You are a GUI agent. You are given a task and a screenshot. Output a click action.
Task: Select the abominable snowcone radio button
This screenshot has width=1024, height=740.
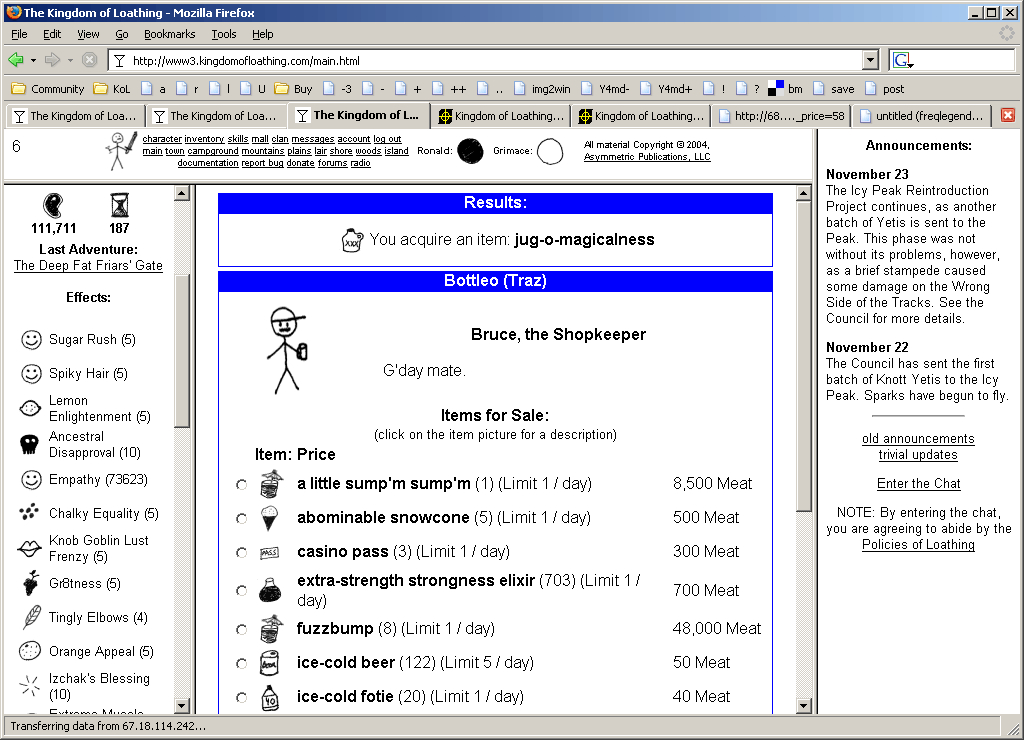point(242,519)
